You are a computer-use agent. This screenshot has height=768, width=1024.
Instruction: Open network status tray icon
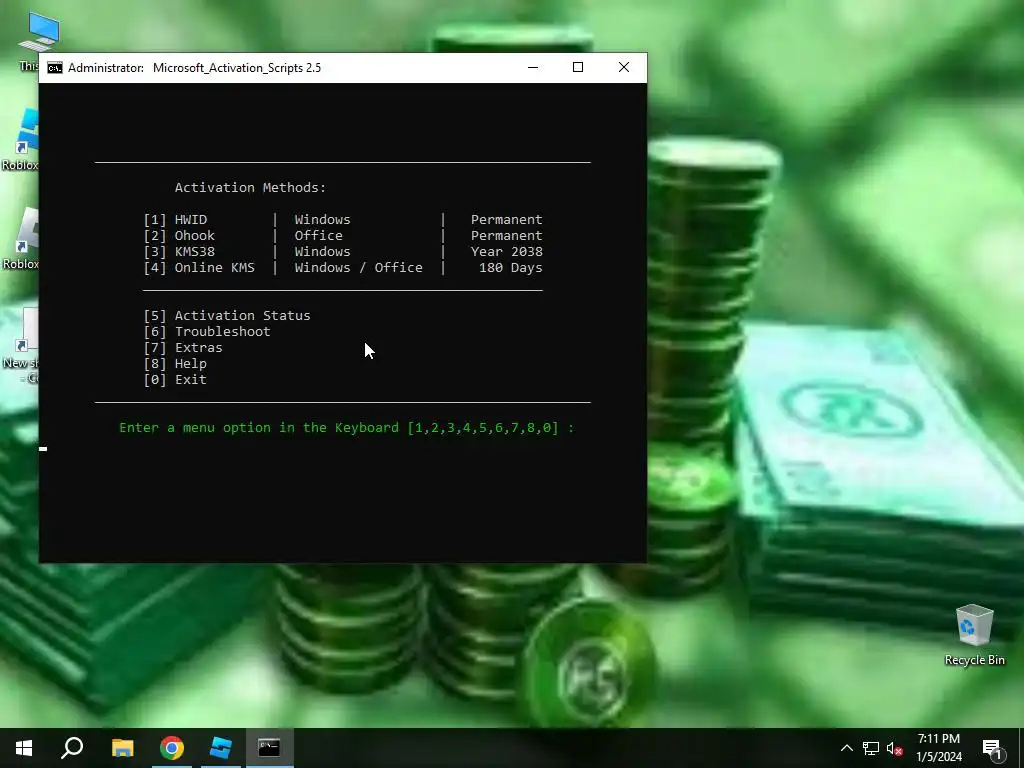(871, 748)
